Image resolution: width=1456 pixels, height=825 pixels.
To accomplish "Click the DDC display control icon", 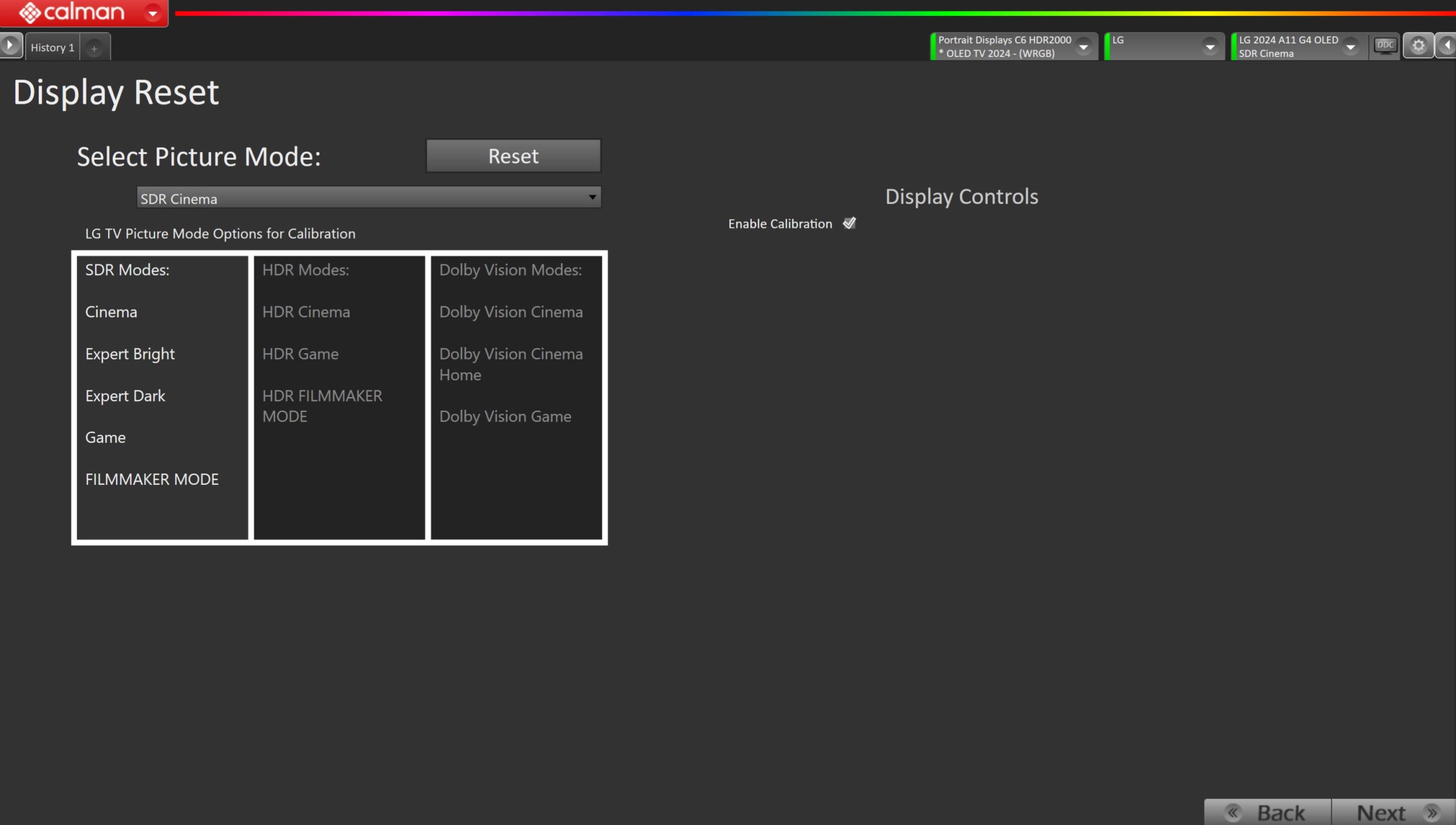I will pos(1385,46).
